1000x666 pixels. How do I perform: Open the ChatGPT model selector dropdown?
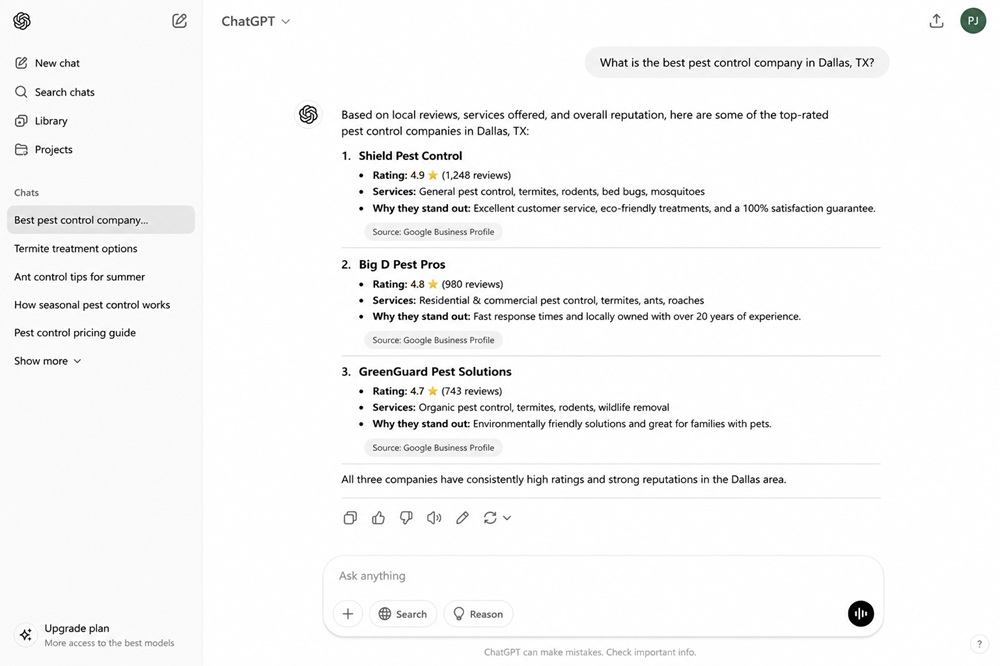pyautogui.click(x=256, y=21)
